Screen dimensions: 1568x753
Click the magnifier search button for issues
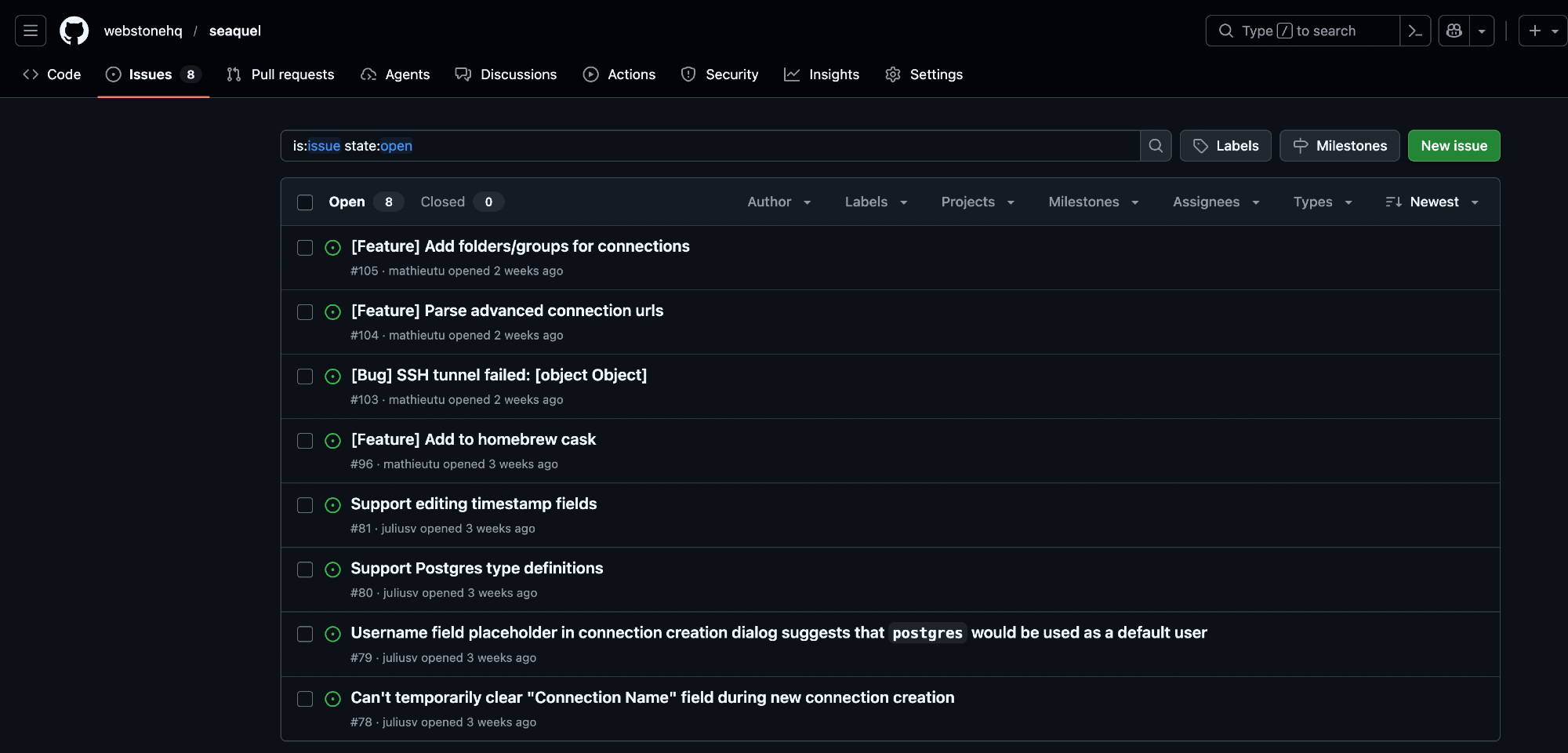(x=1156, y=146)
